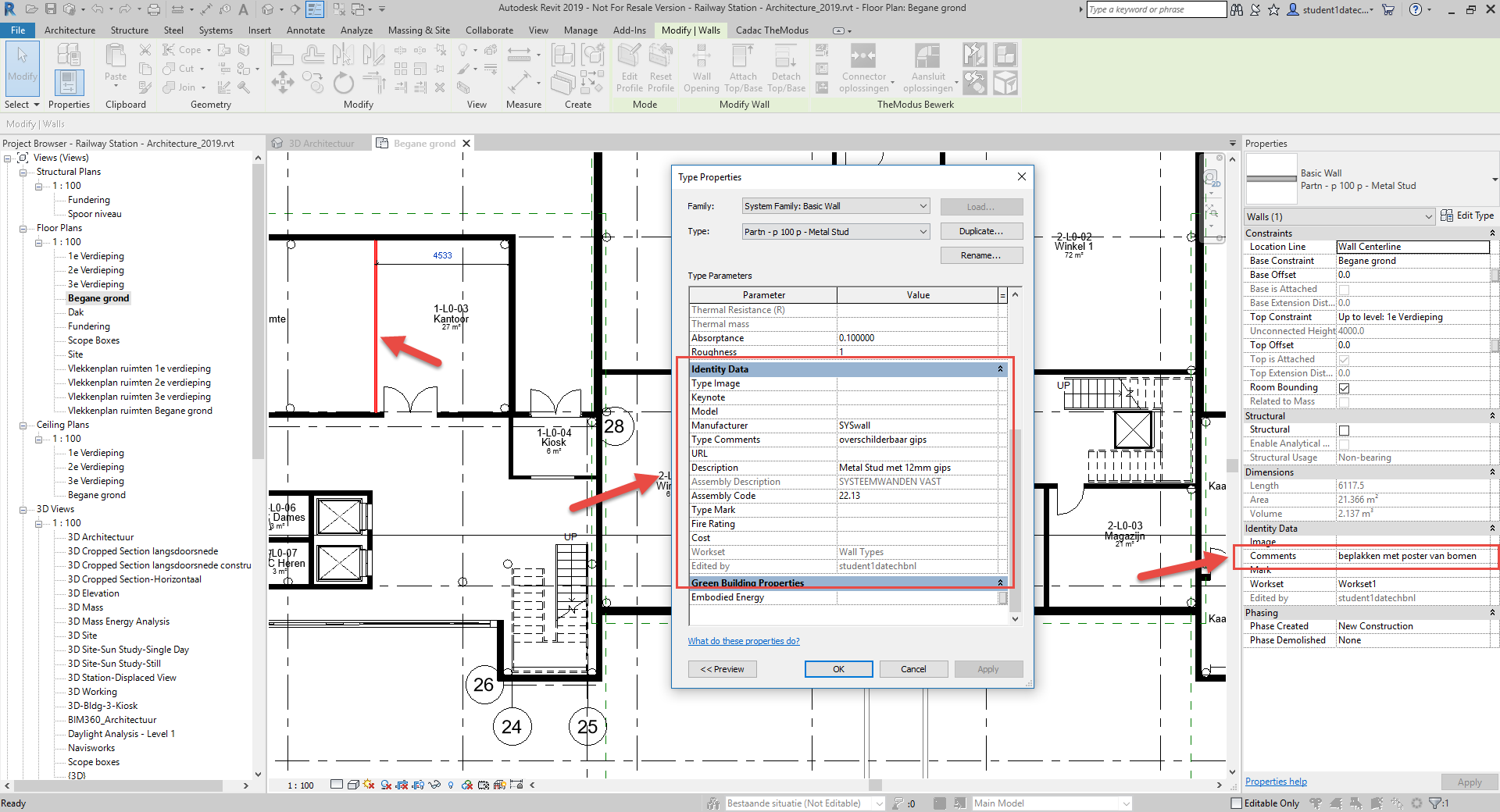Viewport: 1500px width, 812px height.
Task: Toggle the Base is Attached checkbox
Action: (x=1344, y=290)
